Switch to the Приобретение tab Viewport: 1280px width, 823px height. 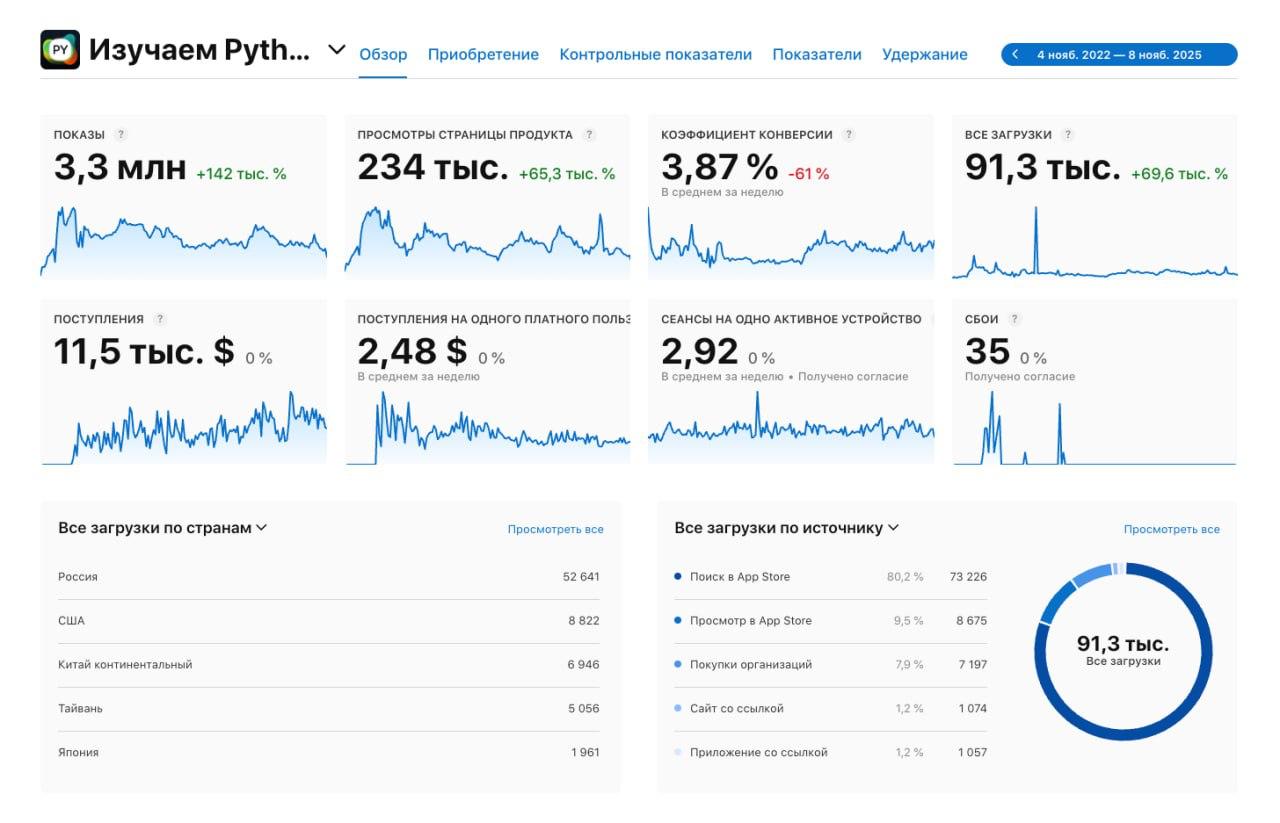[x=483, y=54]
